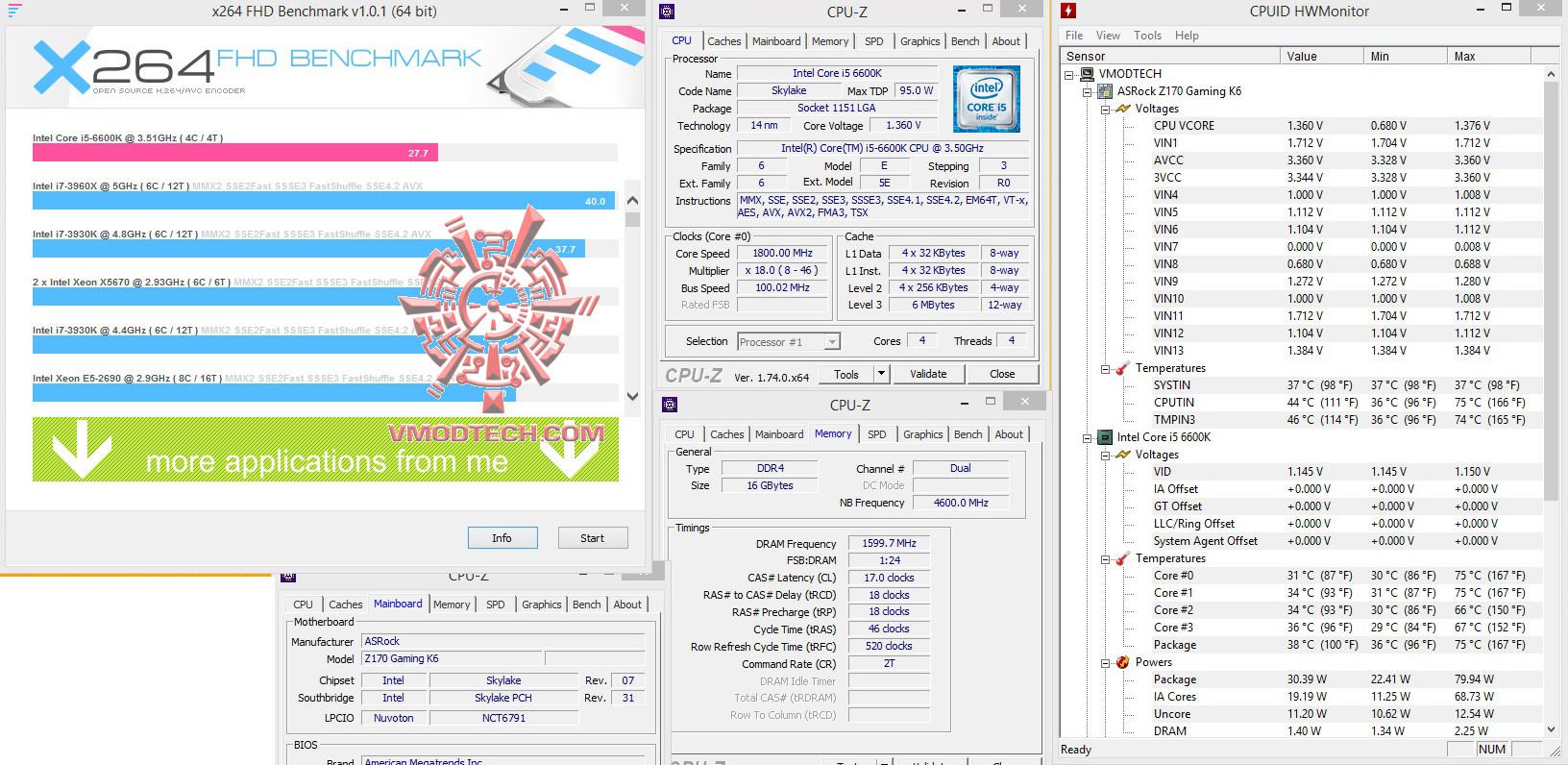Open the Tools menu in HWMonitor

[1147, 36]
